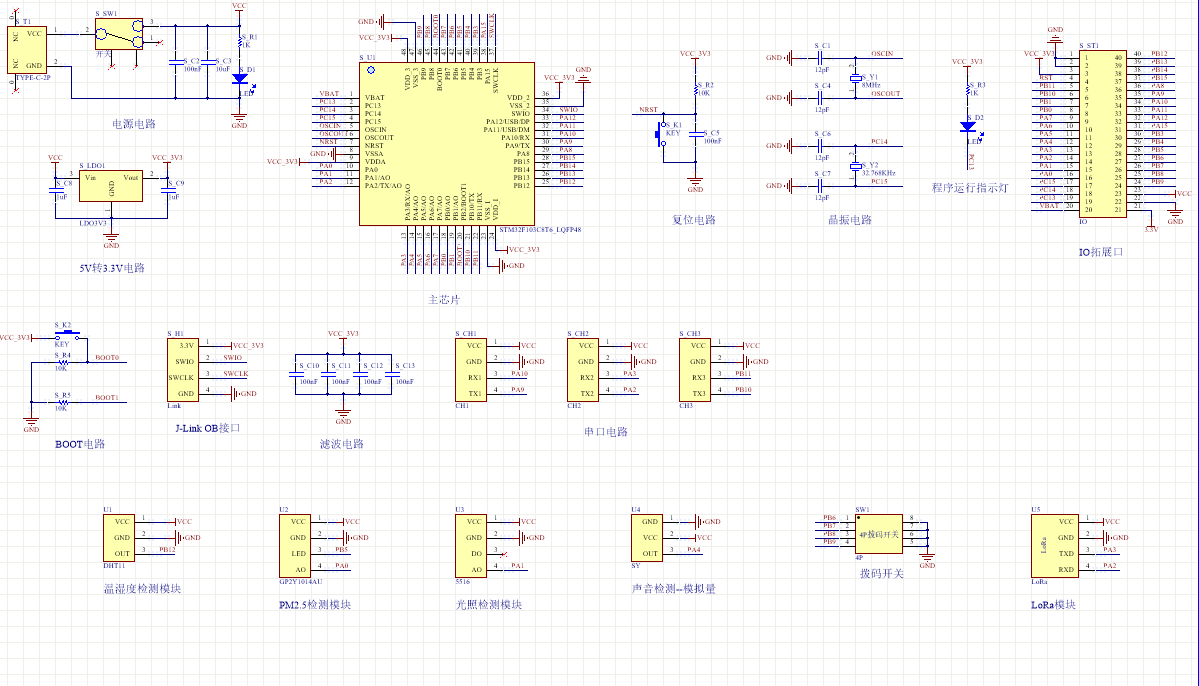This screenshot has height=686, width=1199.
Task: Select crystal load capacitor S_C7 12pF
Action: tap(819, 185)
